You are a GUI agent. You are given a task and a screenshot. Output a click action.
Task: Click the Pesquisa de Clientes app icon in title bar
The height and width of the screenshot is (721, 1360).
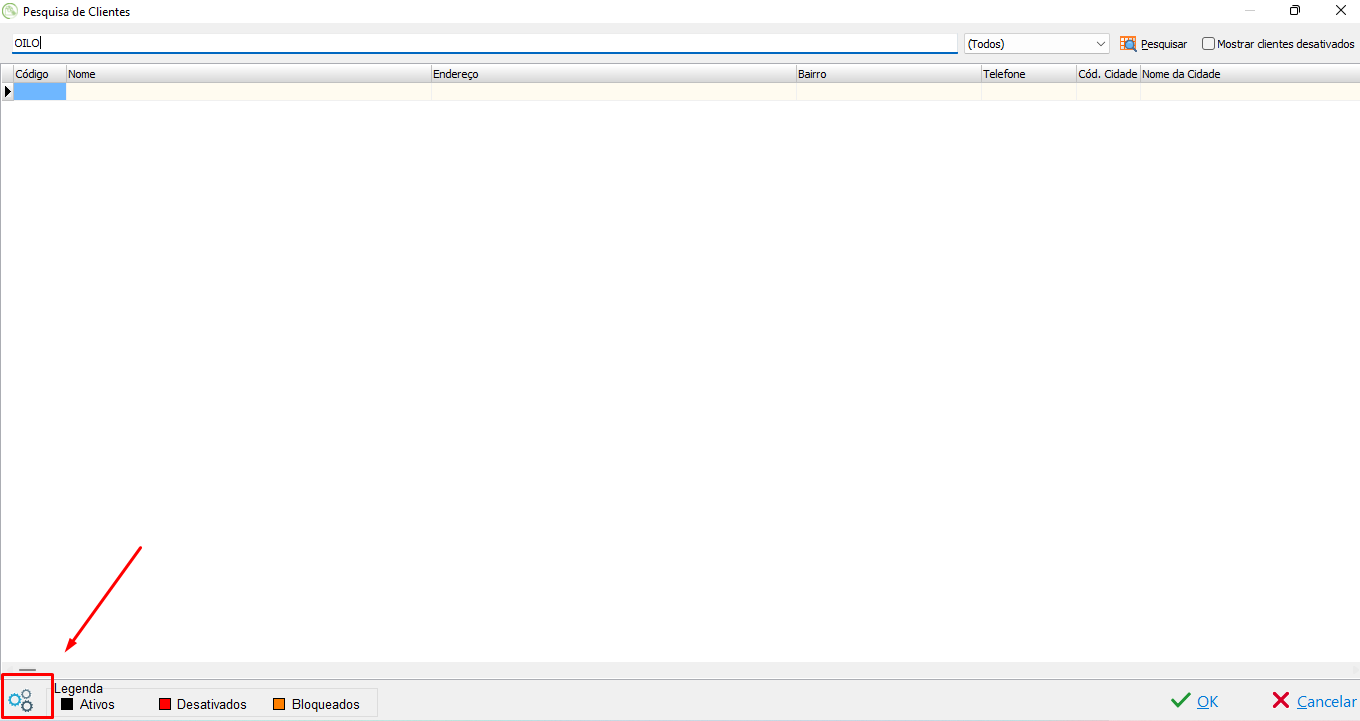point(10,11)
